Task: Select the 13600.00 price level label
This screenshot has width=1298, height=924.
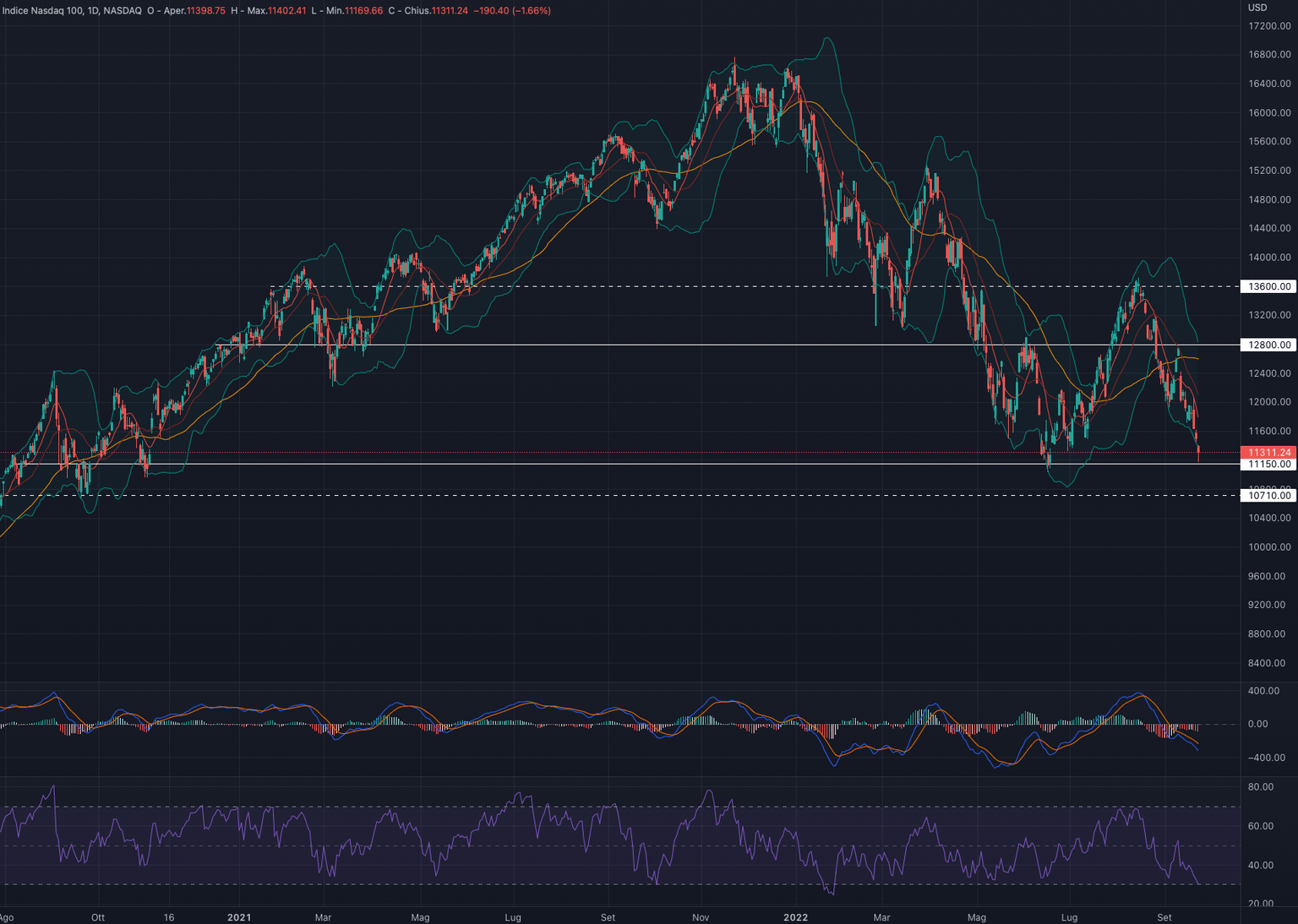Action: [1269, 286]
